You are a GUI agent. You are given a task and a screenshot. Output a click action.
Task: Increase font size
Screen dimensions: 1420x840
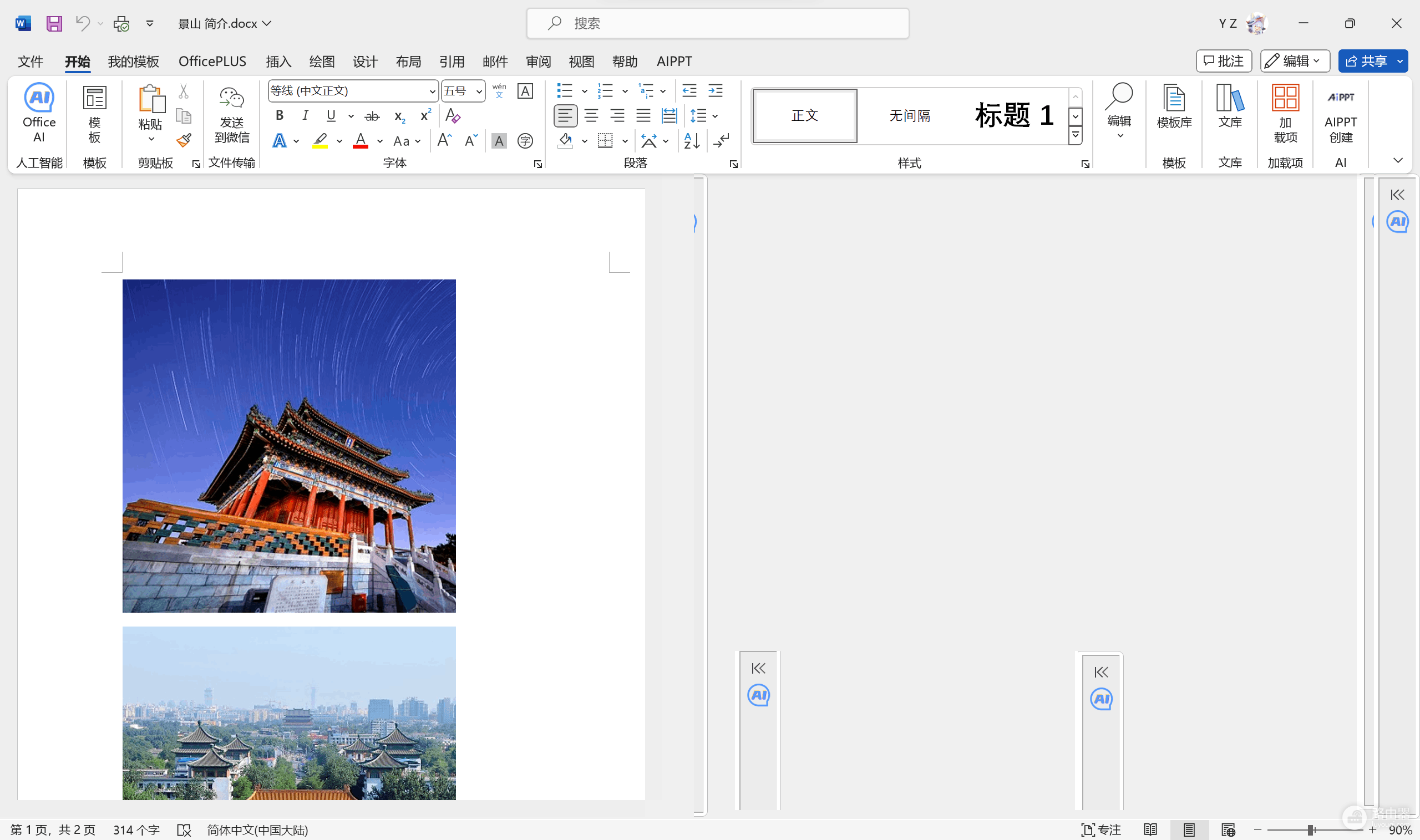(444, 140)
